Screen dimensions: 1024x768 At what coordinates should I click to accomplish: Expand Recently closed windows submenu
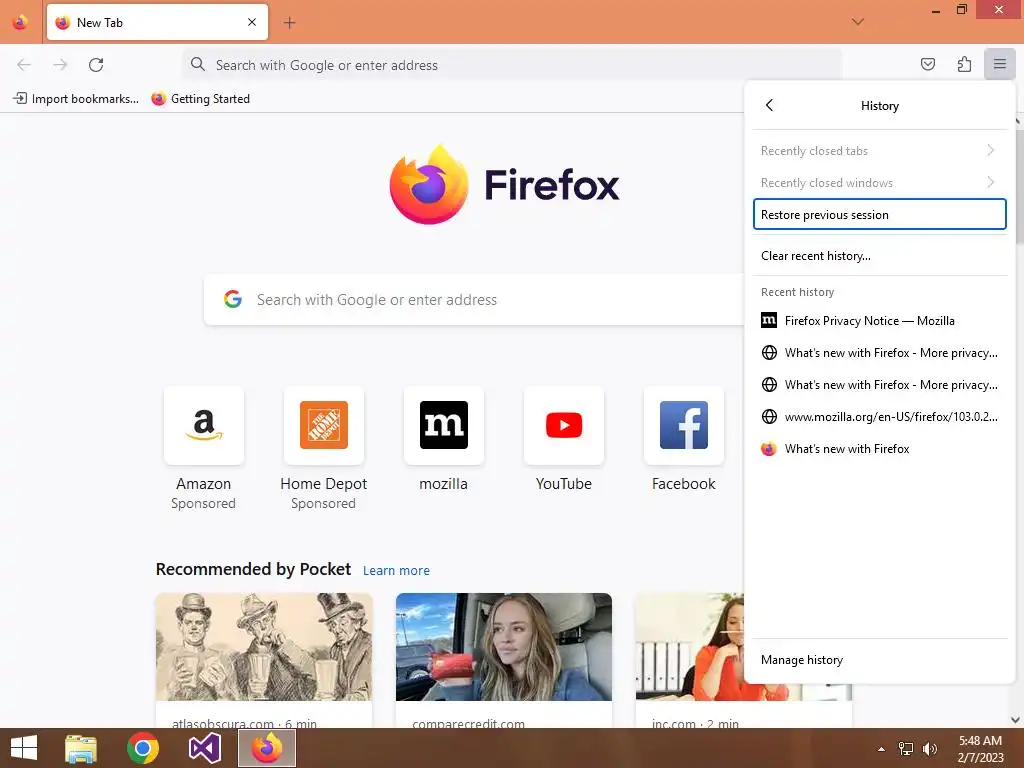[x=880, y=183]
